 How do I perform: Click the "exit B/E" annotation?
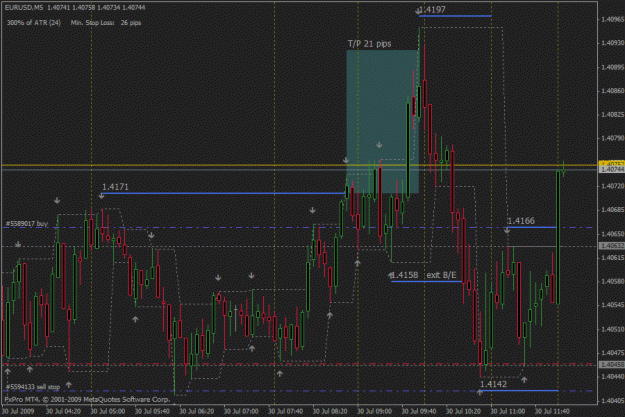point(441,275)
